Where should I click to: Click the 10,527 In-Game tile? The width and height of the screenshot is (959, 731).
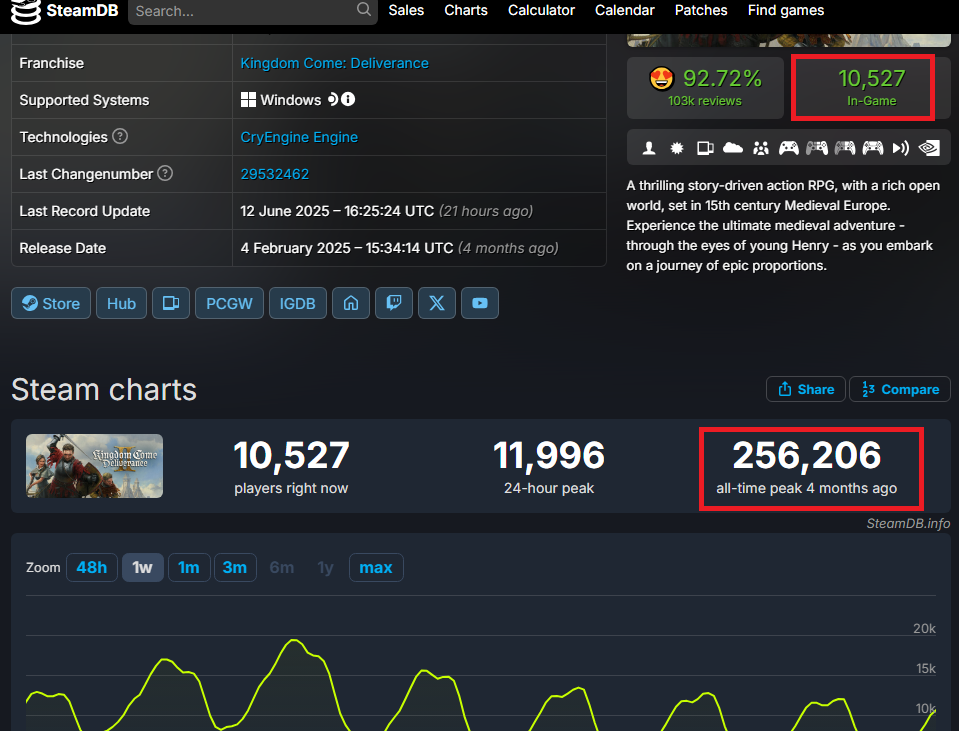[x=872, y=87]
